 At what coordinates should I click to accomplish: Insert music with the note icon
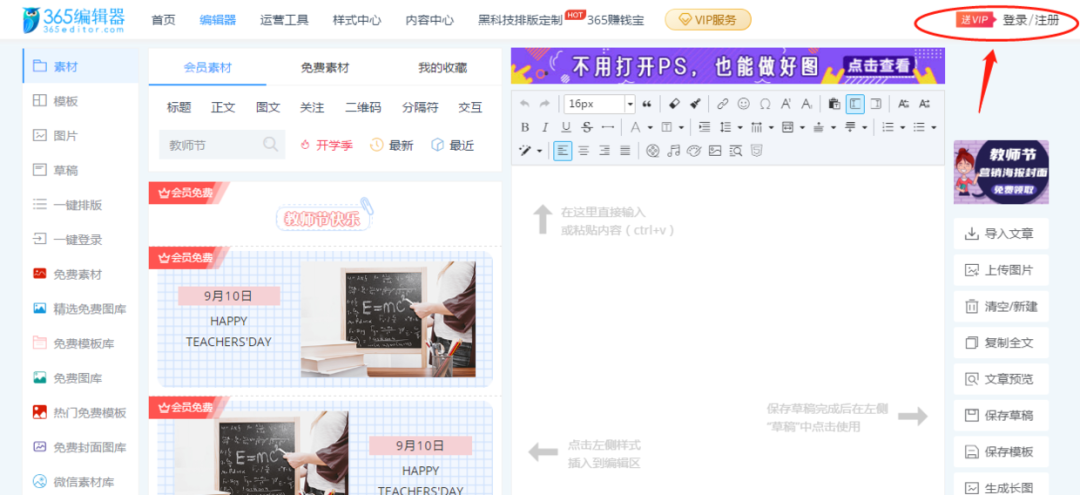pos(674,150)
